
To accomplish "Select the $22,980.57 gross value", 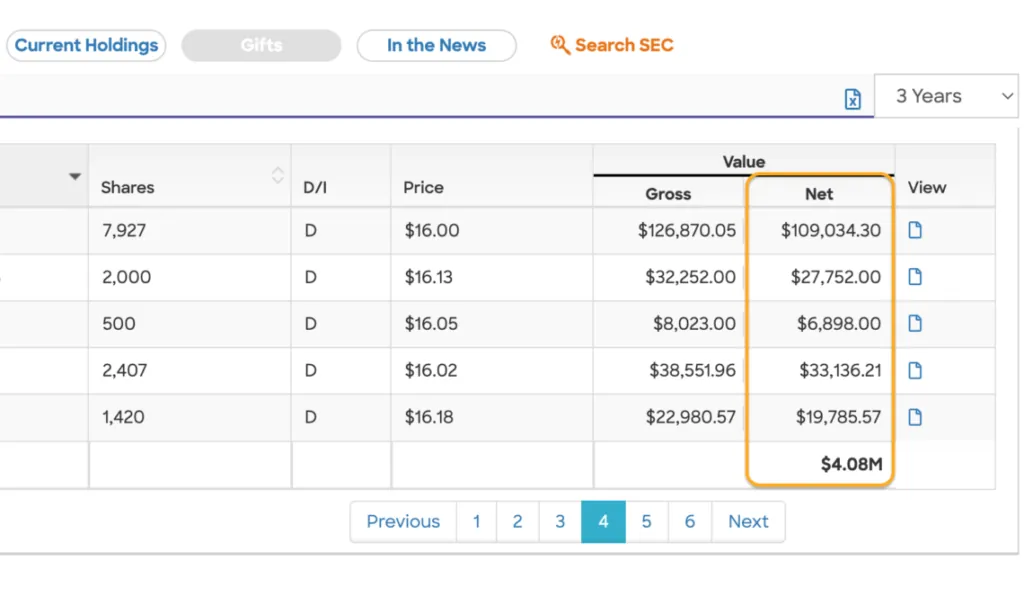I will 691,417.
